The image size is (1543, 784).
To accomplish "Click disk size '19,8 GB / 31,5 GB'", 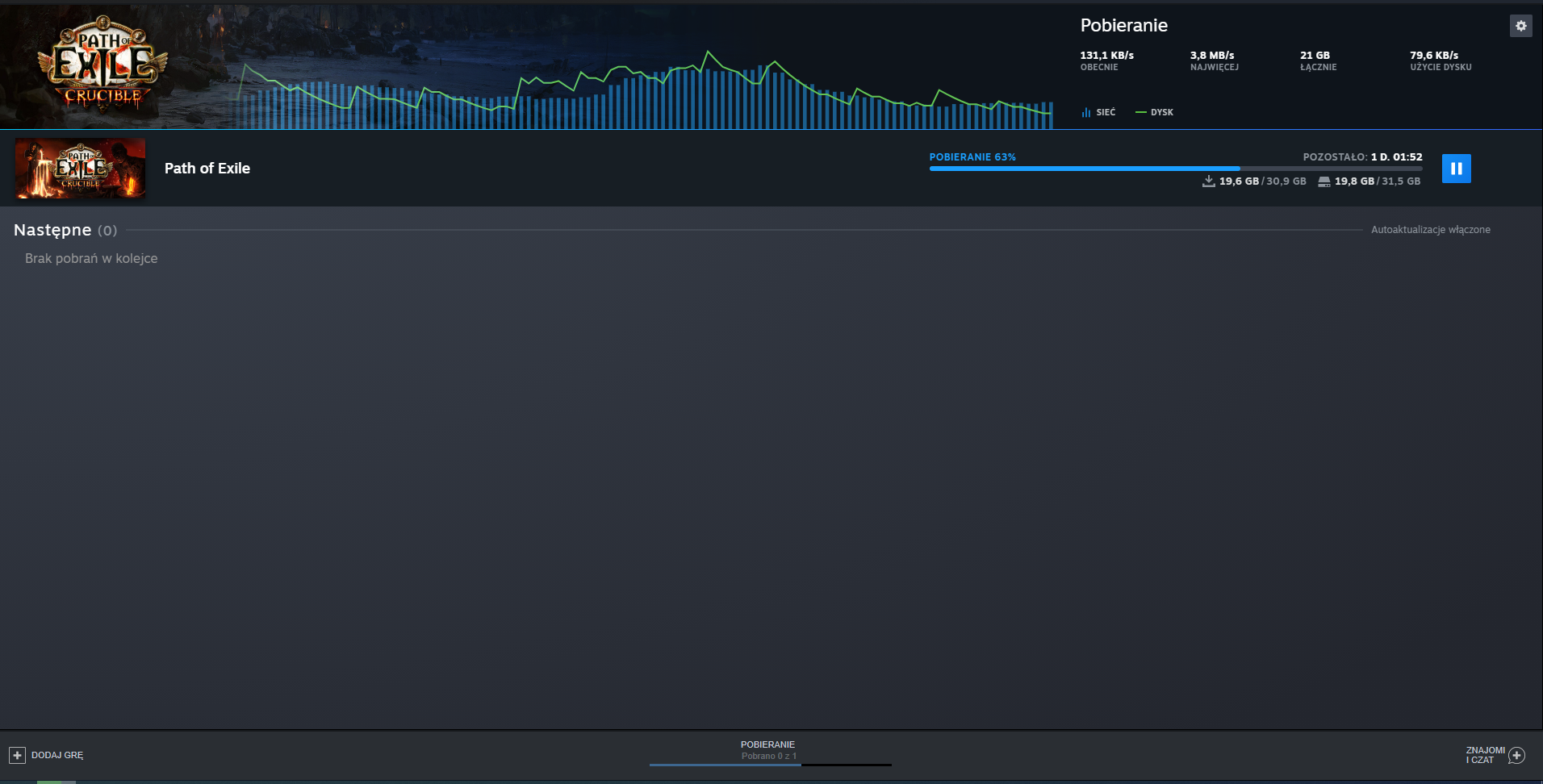I will (1369, 181).
